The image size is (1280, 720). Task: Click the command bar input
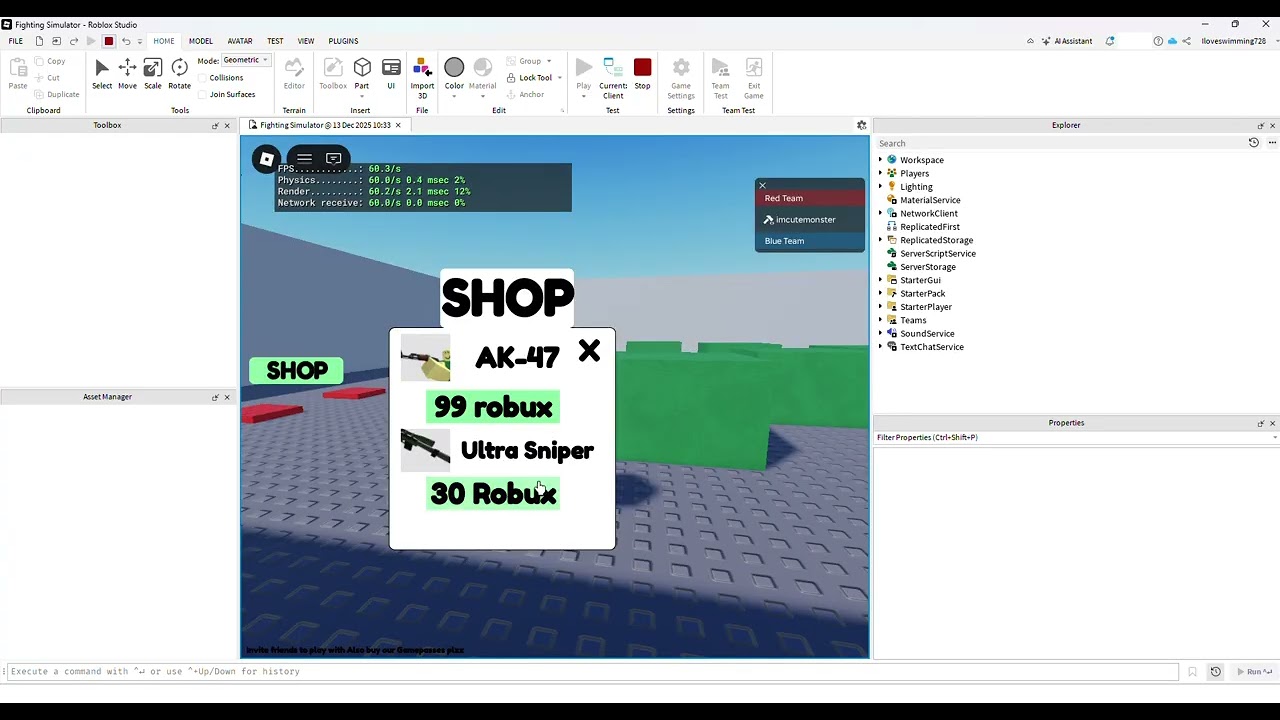pyautogui.click(x=592, y=672)
